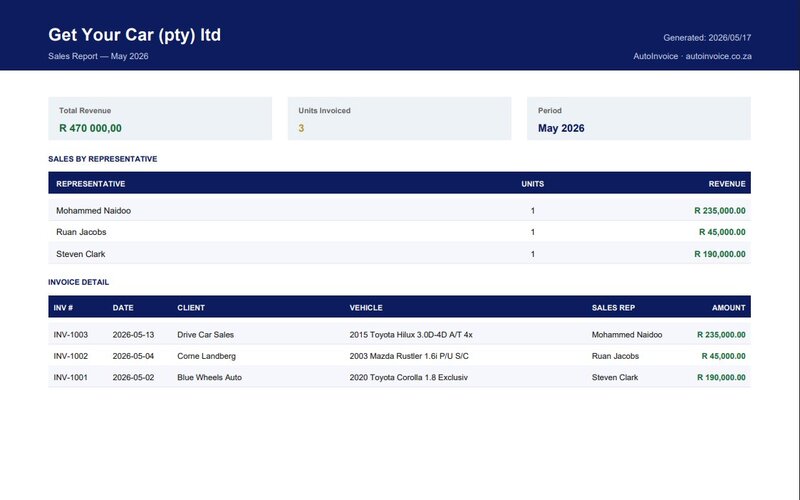The image size is (800, 500).
Task: Click the 2015 Toyota Hilux 3.0D-4D vehicle
Action: (x=411, y=335)
